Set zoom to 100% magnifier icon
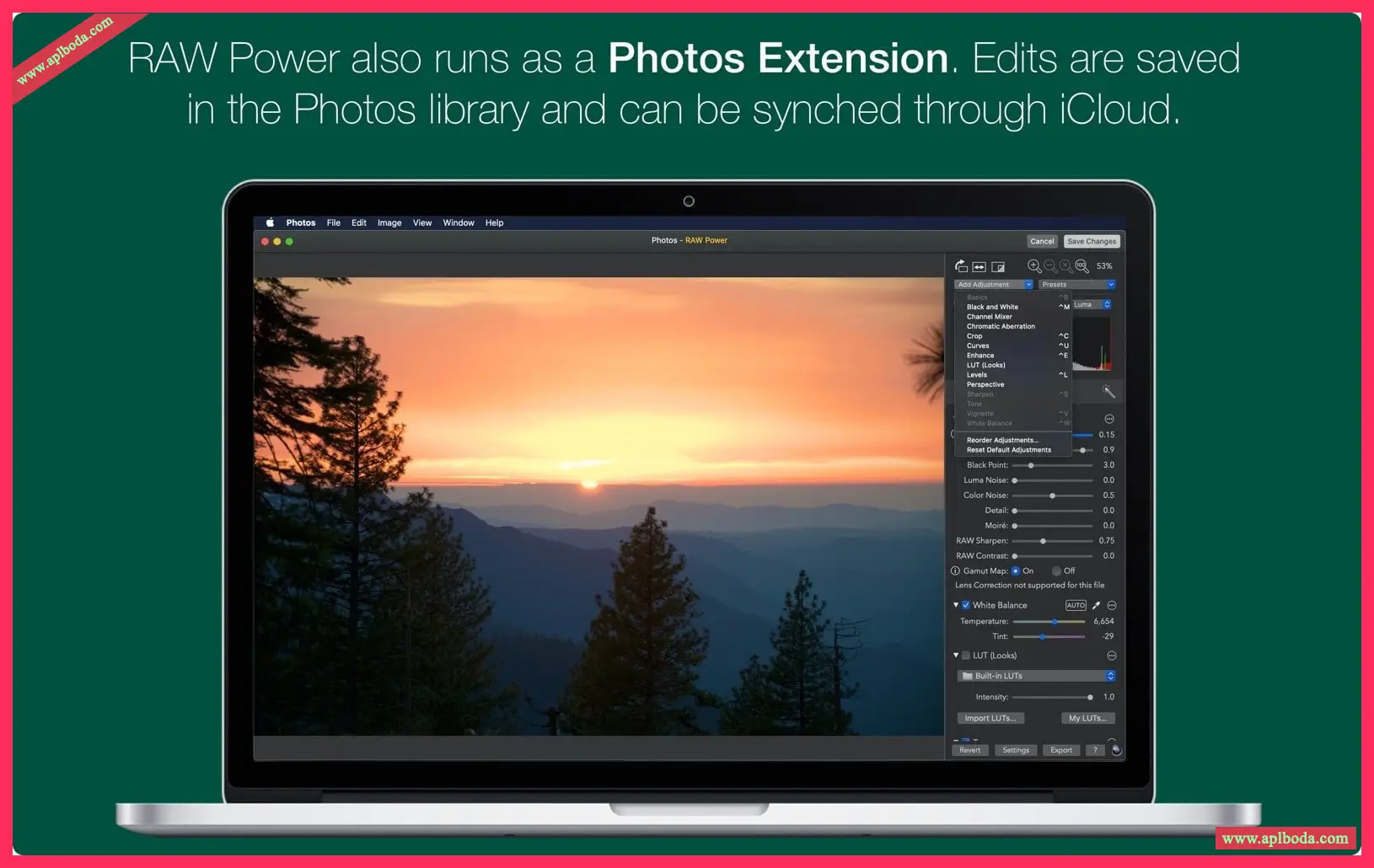Screen dimensions: 1374x868 (x=1081, y=266)
